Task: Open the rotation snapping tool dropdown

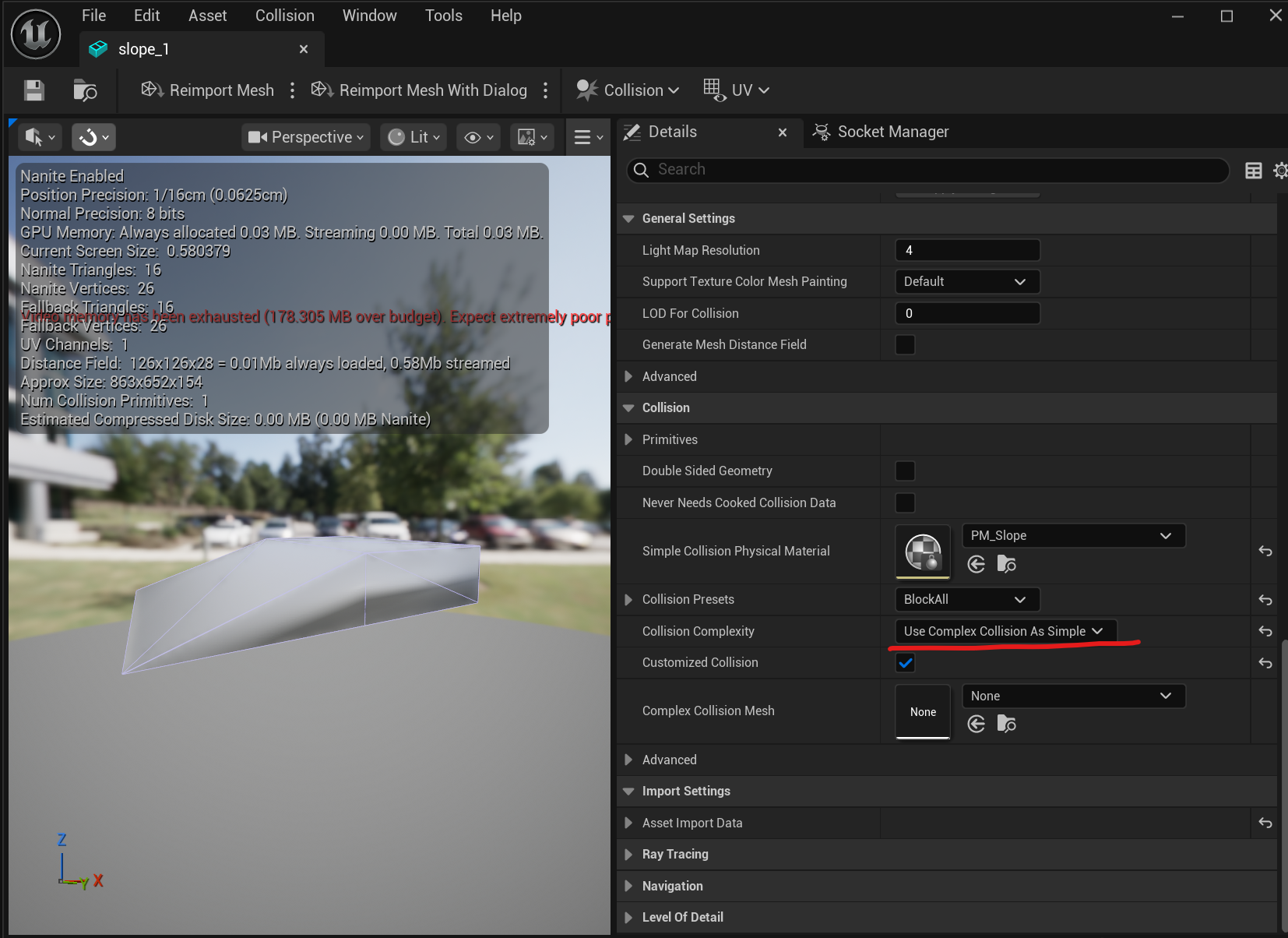Action: 94,137
